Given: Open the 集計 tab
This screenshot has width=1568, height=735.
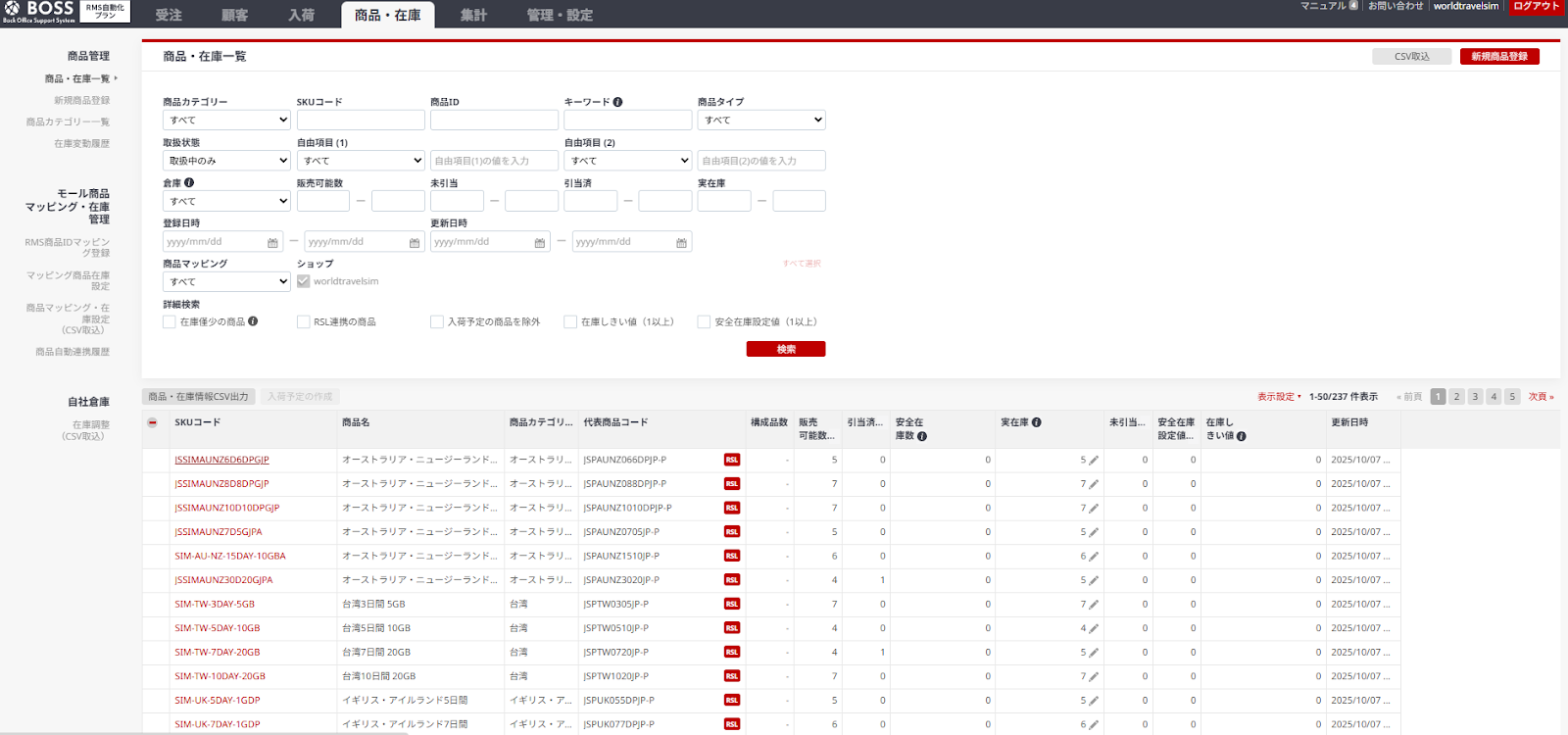Looking at the screenshot, I should point(473,15).
